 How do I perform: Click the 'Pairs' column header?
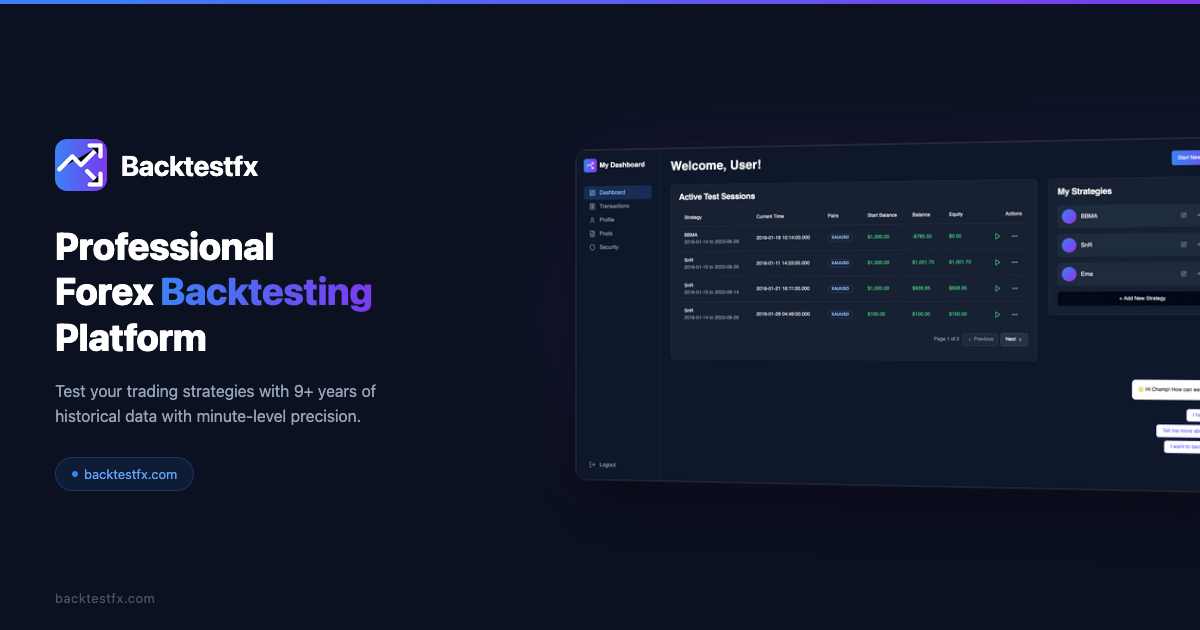(834, 216)
